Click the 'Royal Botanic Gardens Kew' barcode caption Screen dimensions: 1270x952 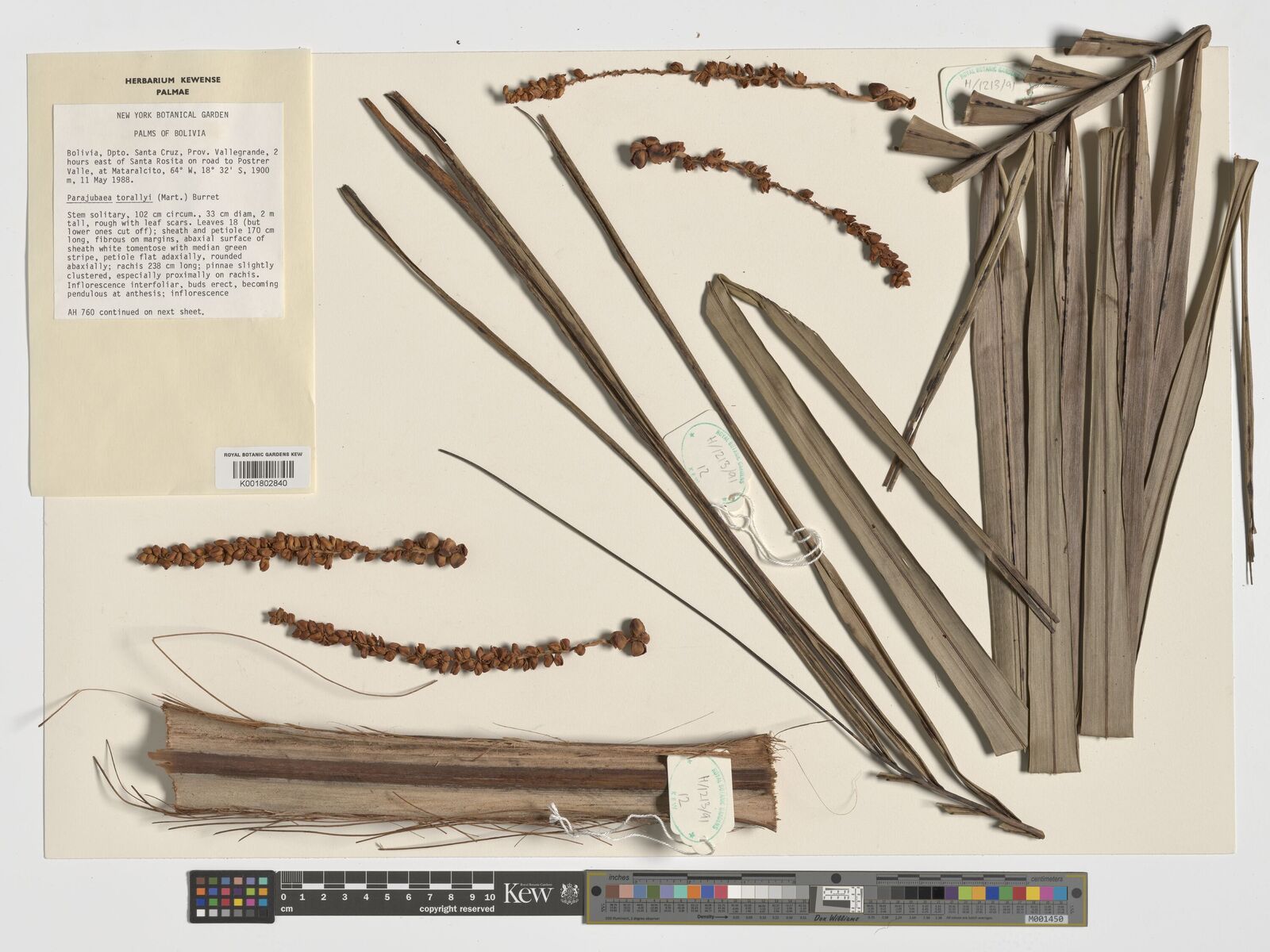click(x=263, y=455)
